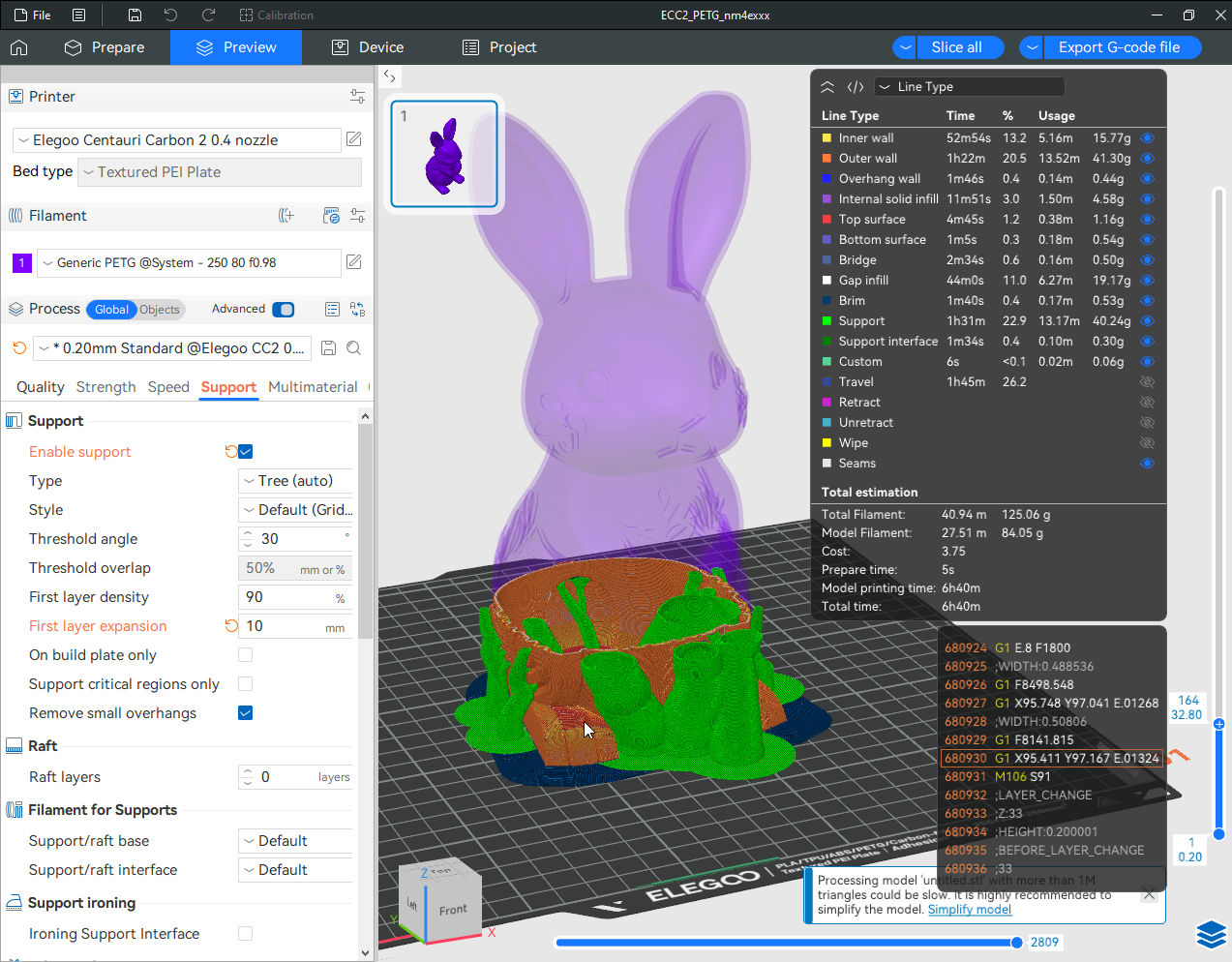1232x962 pixels.
Task: Click the Simplify model link
Action: pyautogui.click(x=970, y=910)
